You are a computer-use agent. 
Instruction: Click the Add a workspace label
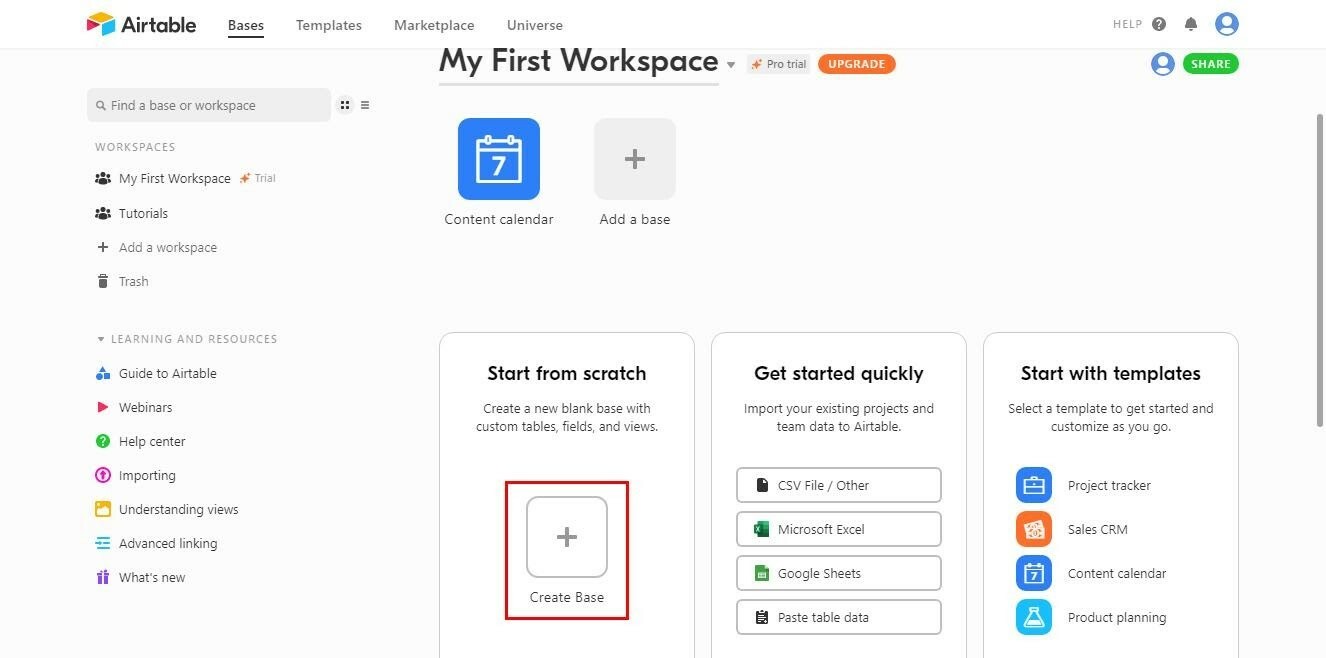pos(168,247)
